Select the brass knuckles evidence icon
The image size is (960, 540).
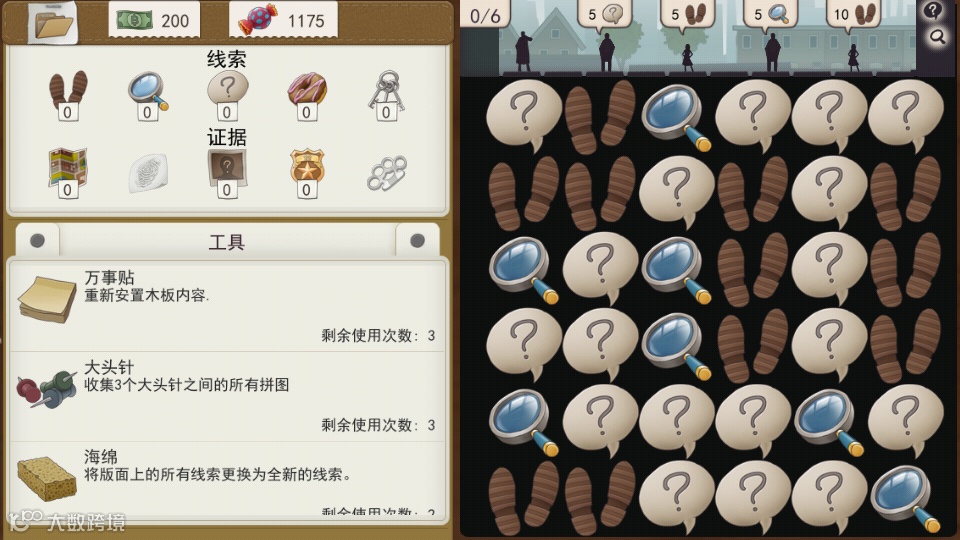click(x=387, y=173)
